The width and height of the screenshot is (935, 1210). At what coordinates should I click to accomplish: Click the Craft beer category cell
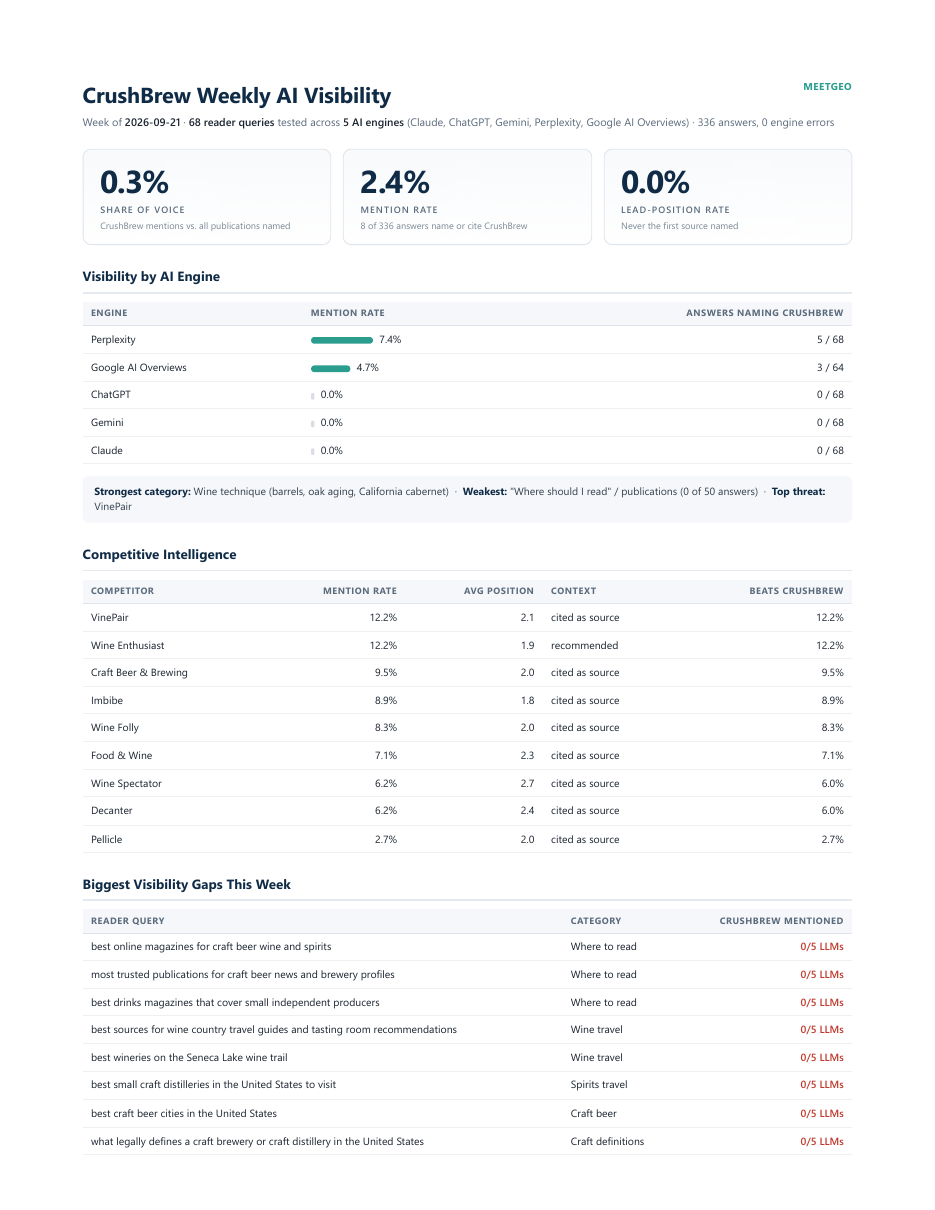pyautogui.click(x=594, y=1114)
